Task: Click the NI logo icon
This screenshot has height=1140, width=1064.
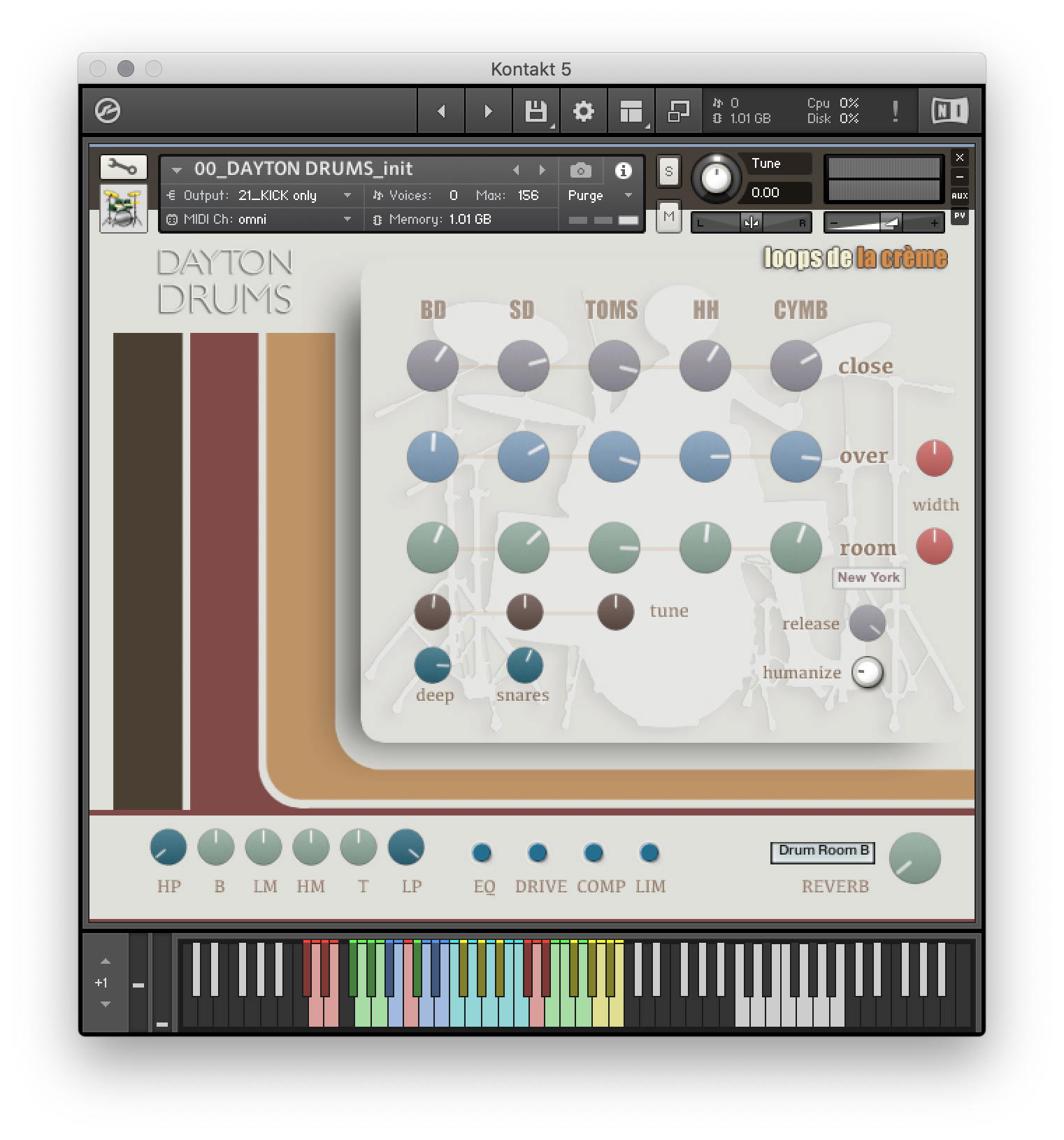Action: pyautogui.click(x=949, y=111)
